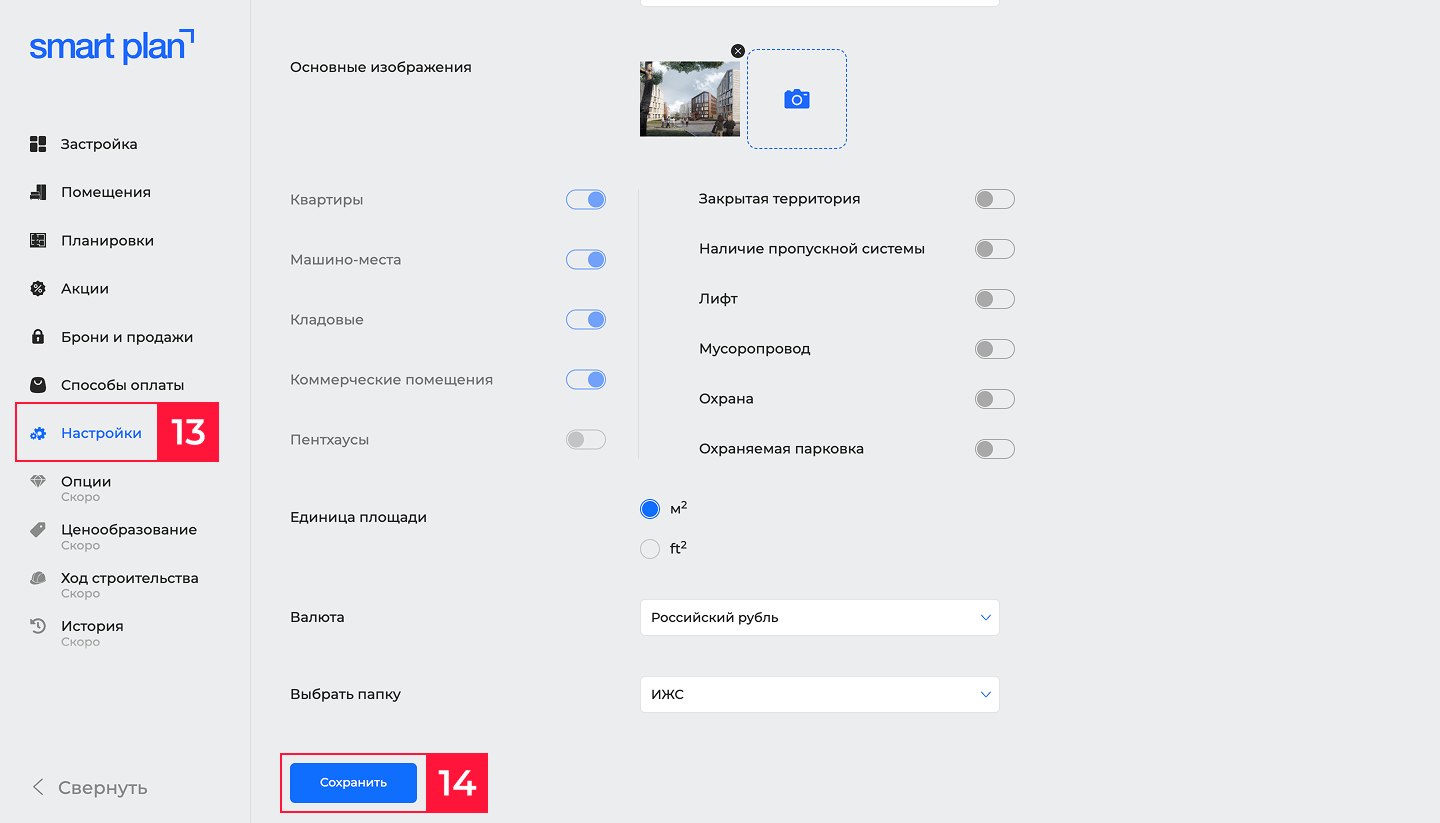Select the Настройки menu item
Screen dimensions: 1440x823
click(101, 433)
